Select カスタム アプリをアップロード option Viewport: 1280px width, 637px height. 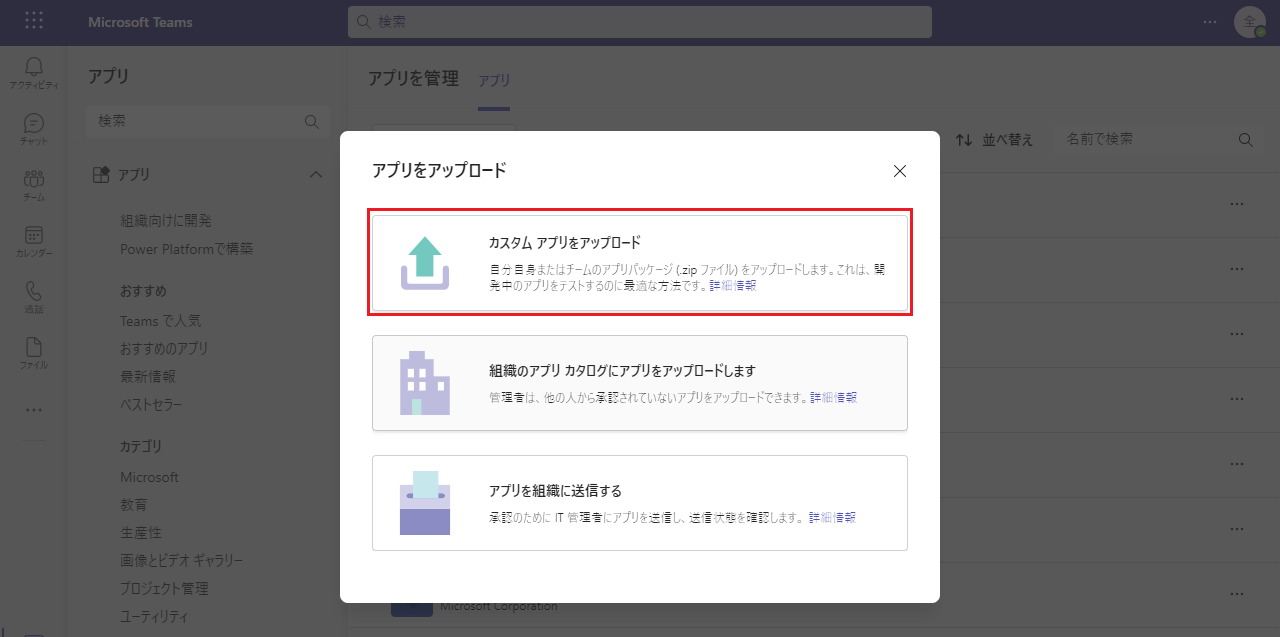[x=640, y=262]
